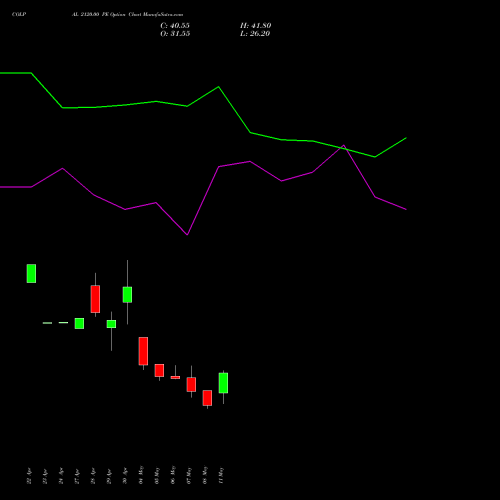The height and width of the screenshot is (500, 500).
Task: Click the high price value H: 41.80
Action: coord(255,26)
